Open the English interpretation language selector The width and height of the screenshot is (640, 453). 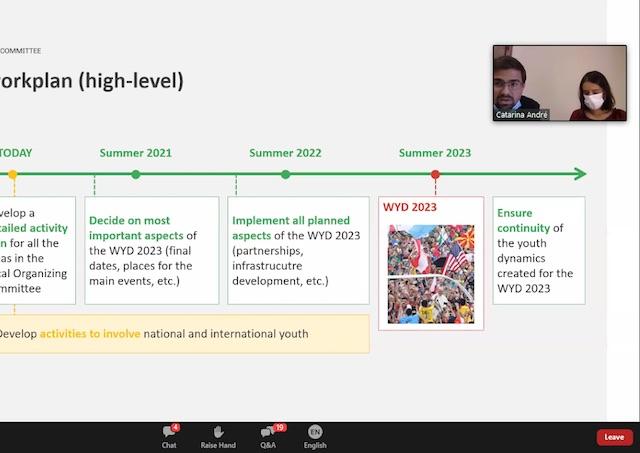coord(315,431)
